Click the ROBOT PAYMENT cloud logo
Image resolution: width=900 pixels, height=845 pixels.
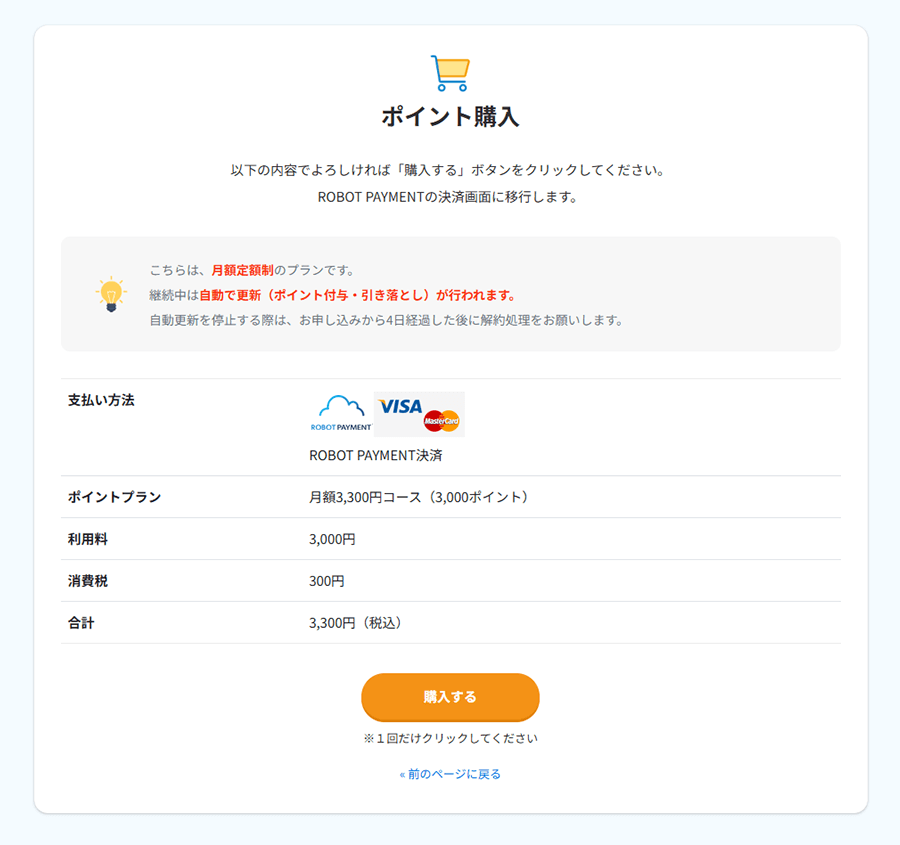(341, 413)
